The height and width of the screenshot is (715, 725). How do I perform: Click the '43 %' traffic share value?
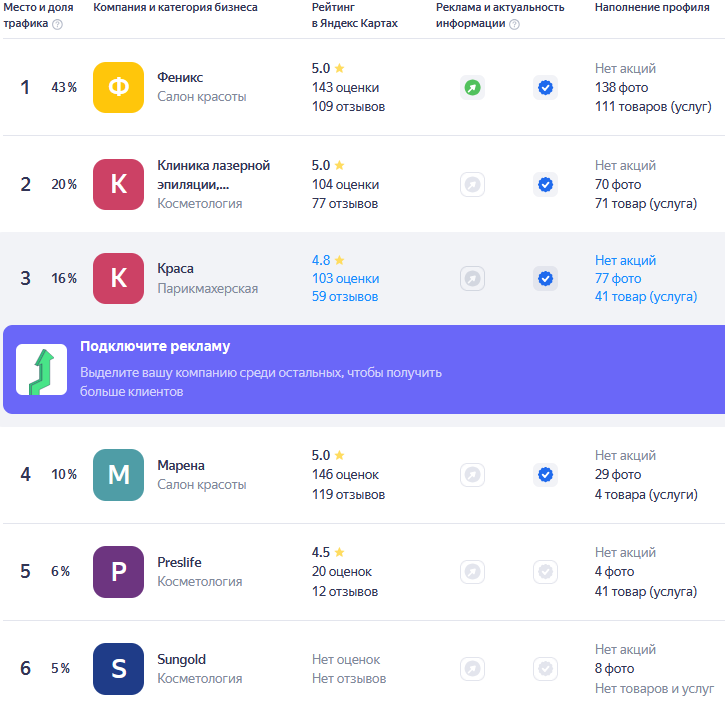tap(64, 87)
